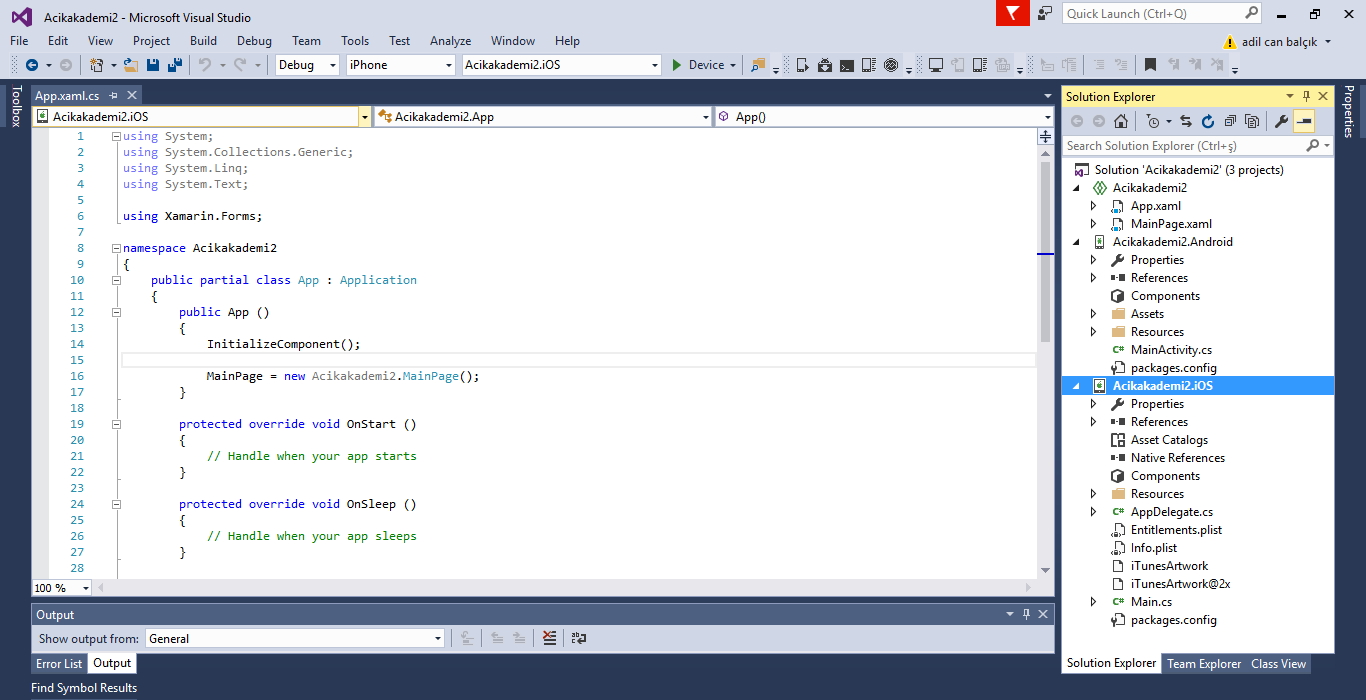Toggle Preview Selected Items button
This screenshot has height=700, width=1366.
(x=1304, y=121)
